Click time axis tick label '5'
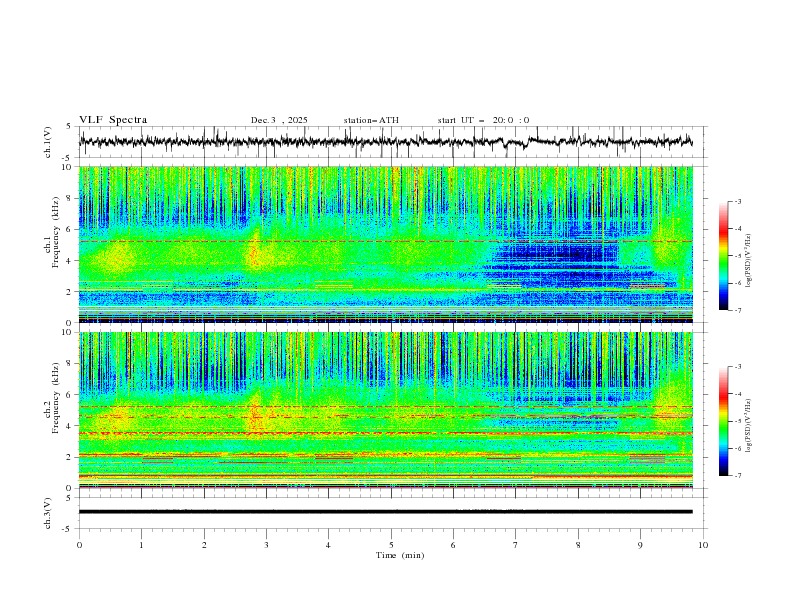 (391, 545)
